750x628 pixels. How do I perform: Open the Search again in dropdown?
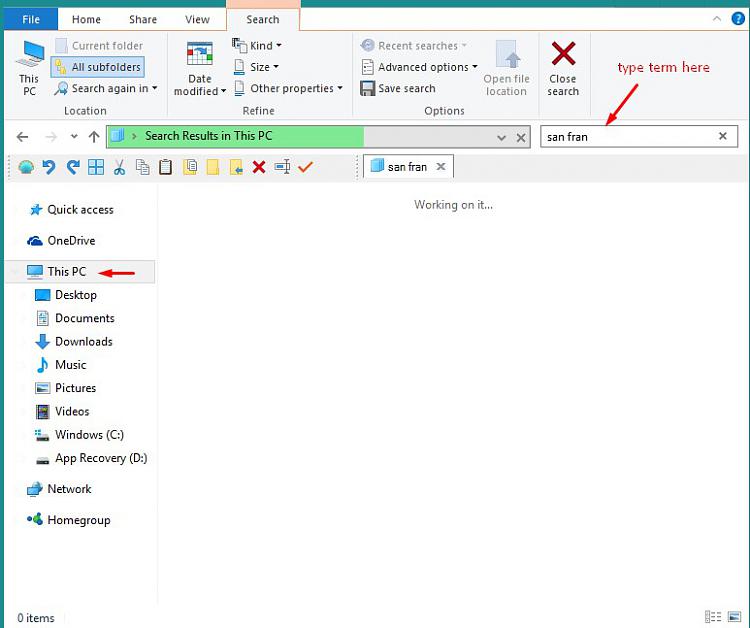pos(105,88)
